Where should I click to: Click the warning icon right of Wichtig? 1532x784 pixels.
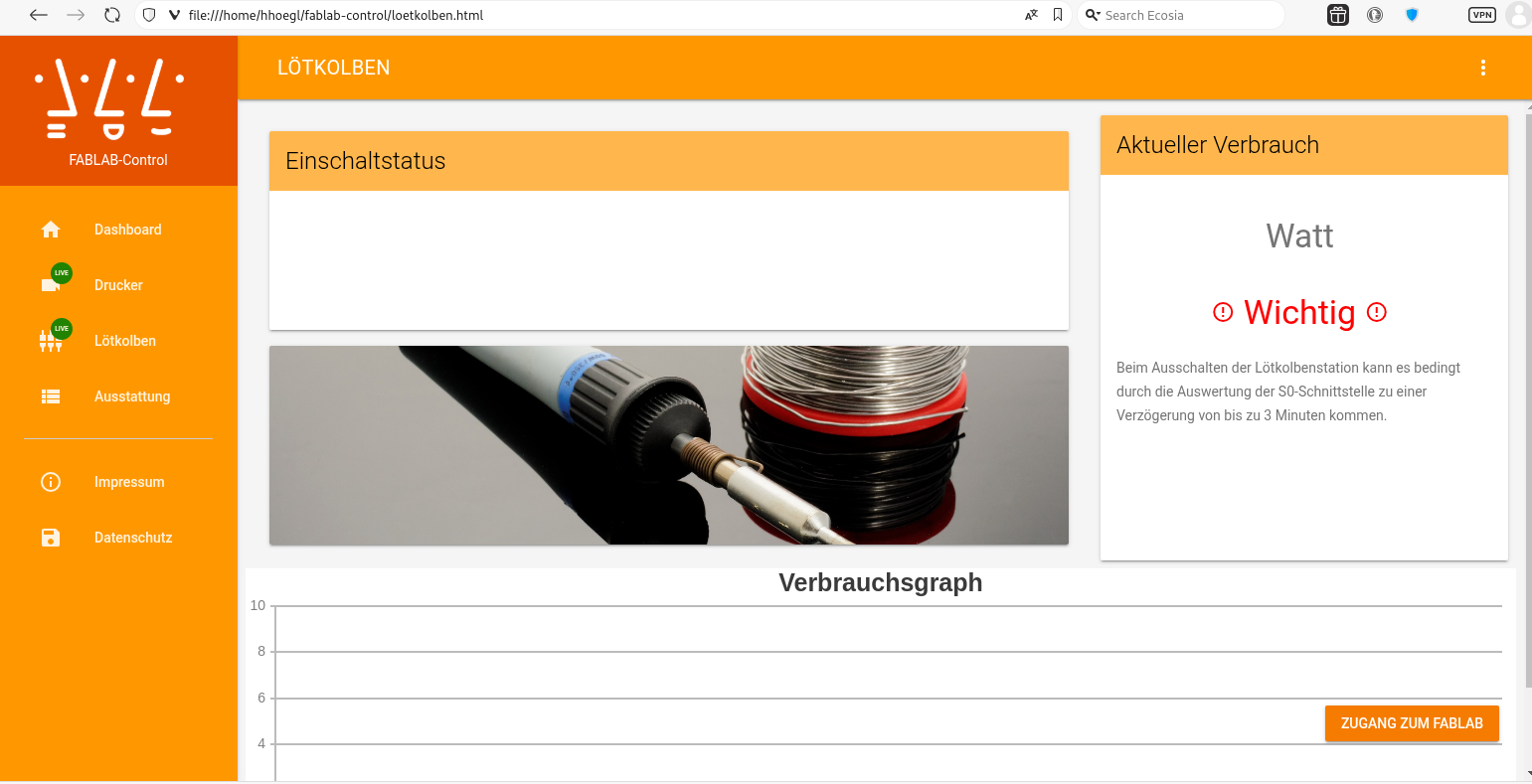coord(1377,312)
